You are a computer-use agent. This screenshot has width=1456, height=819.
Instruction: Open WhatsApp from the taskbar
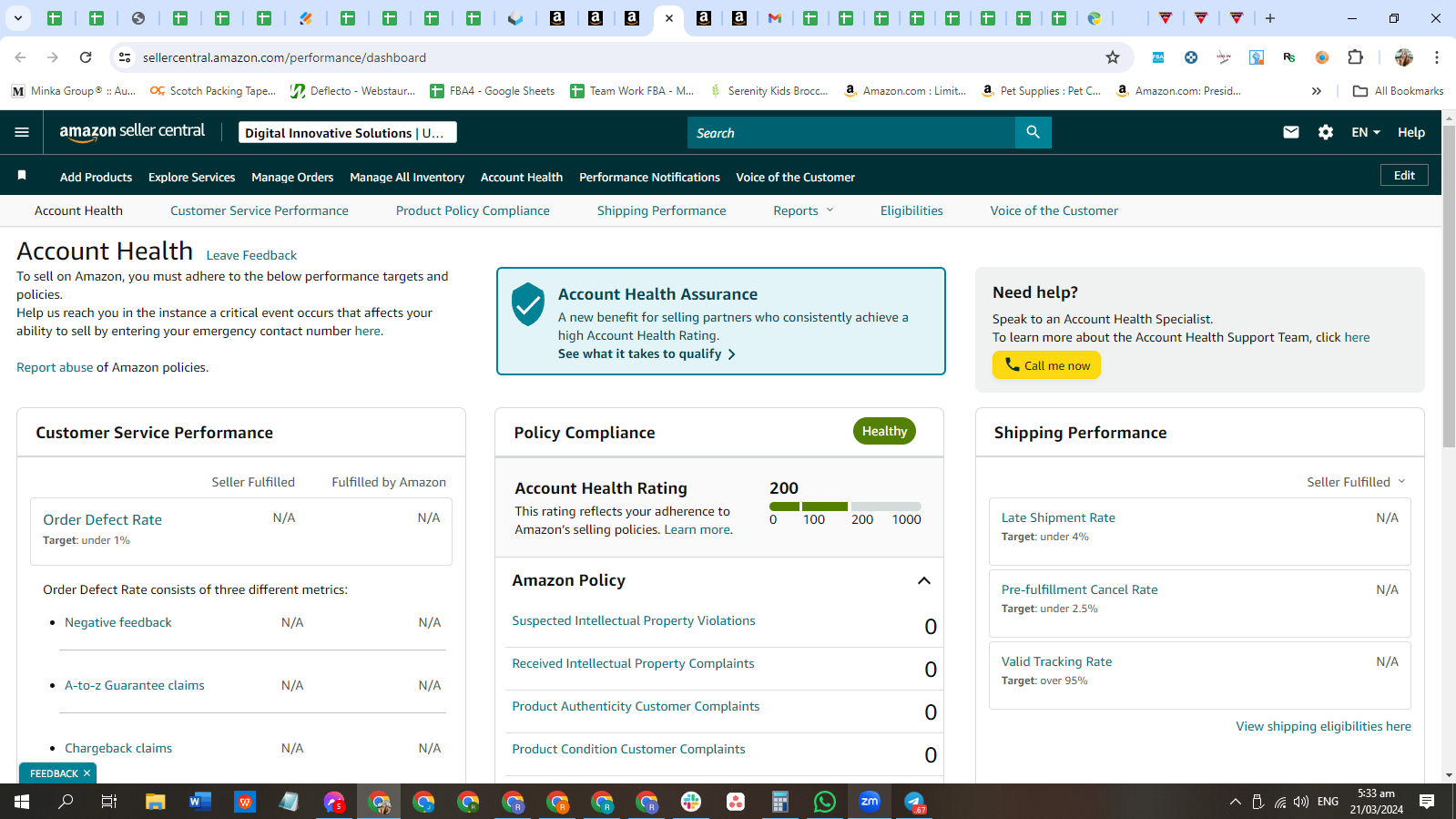(825, 802)
